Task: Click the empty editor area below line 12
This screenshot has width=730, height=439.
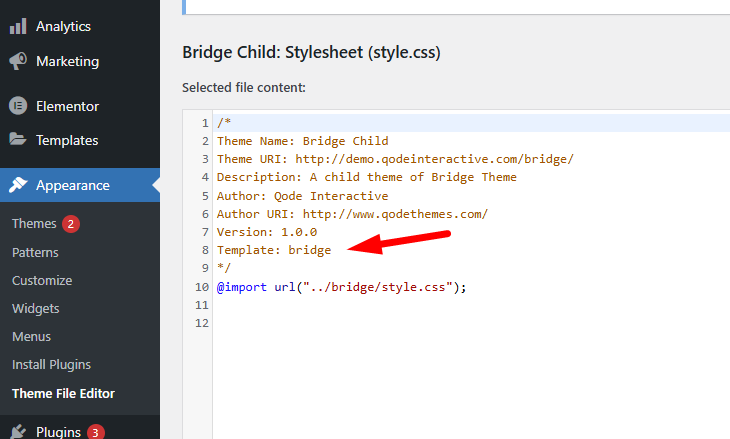Action: 471,386
